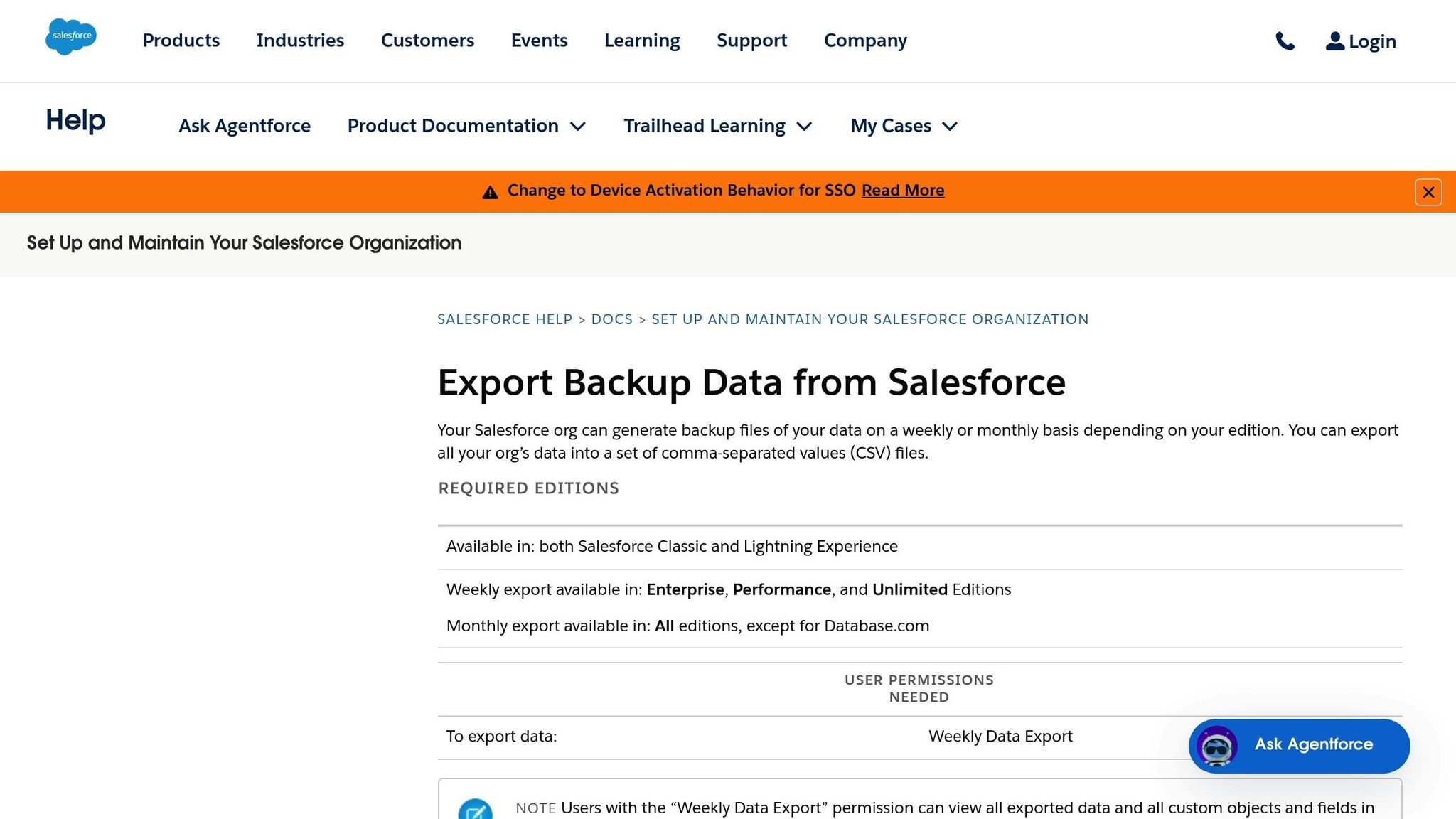
Task: Click Set Up and Maintain Your Salesforce Organization heading
Action: click(242, 242)
